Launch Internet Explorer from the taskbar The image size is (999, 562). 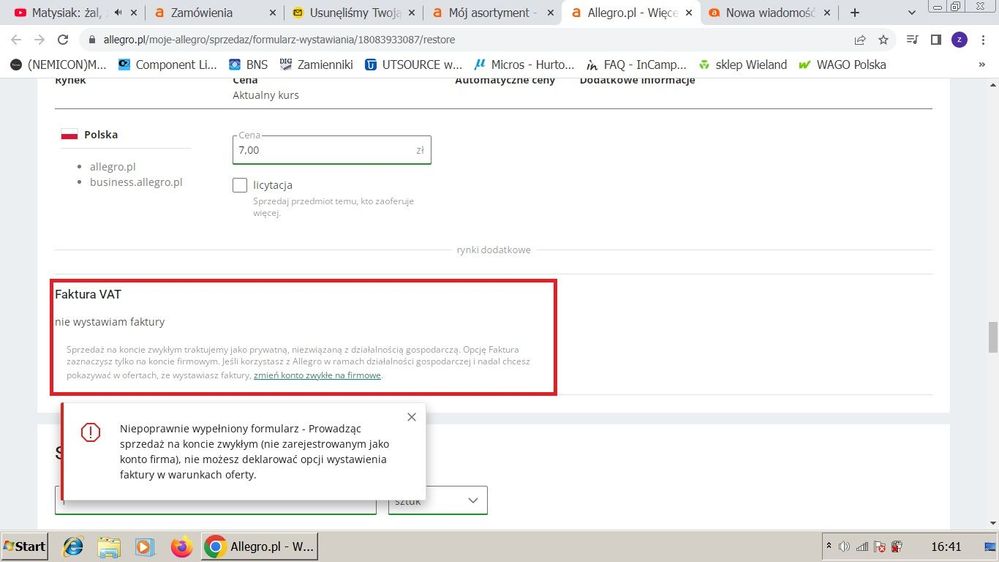tap(73, 547)
